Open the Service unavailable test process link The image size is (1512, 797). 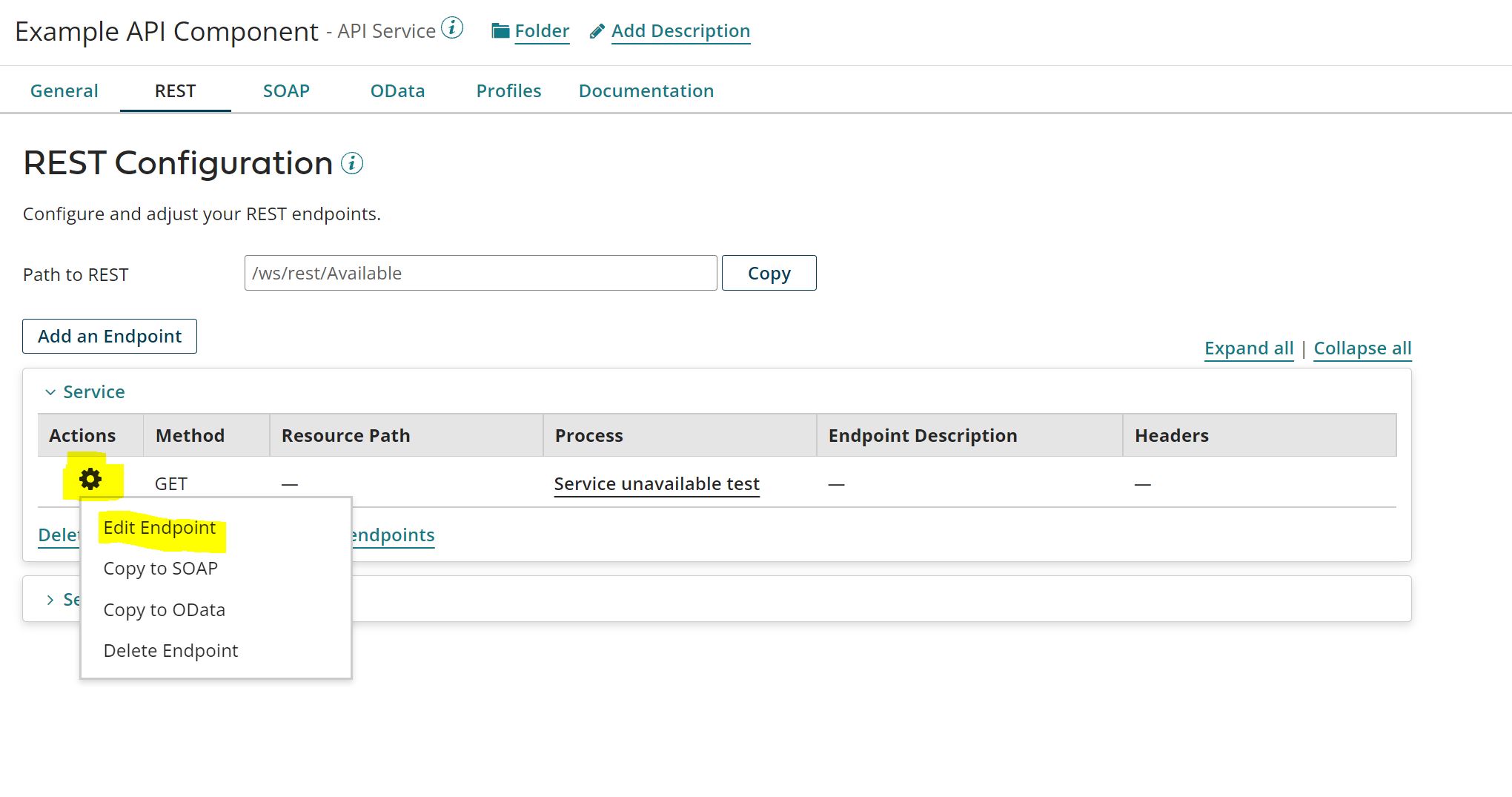point(657,484)
